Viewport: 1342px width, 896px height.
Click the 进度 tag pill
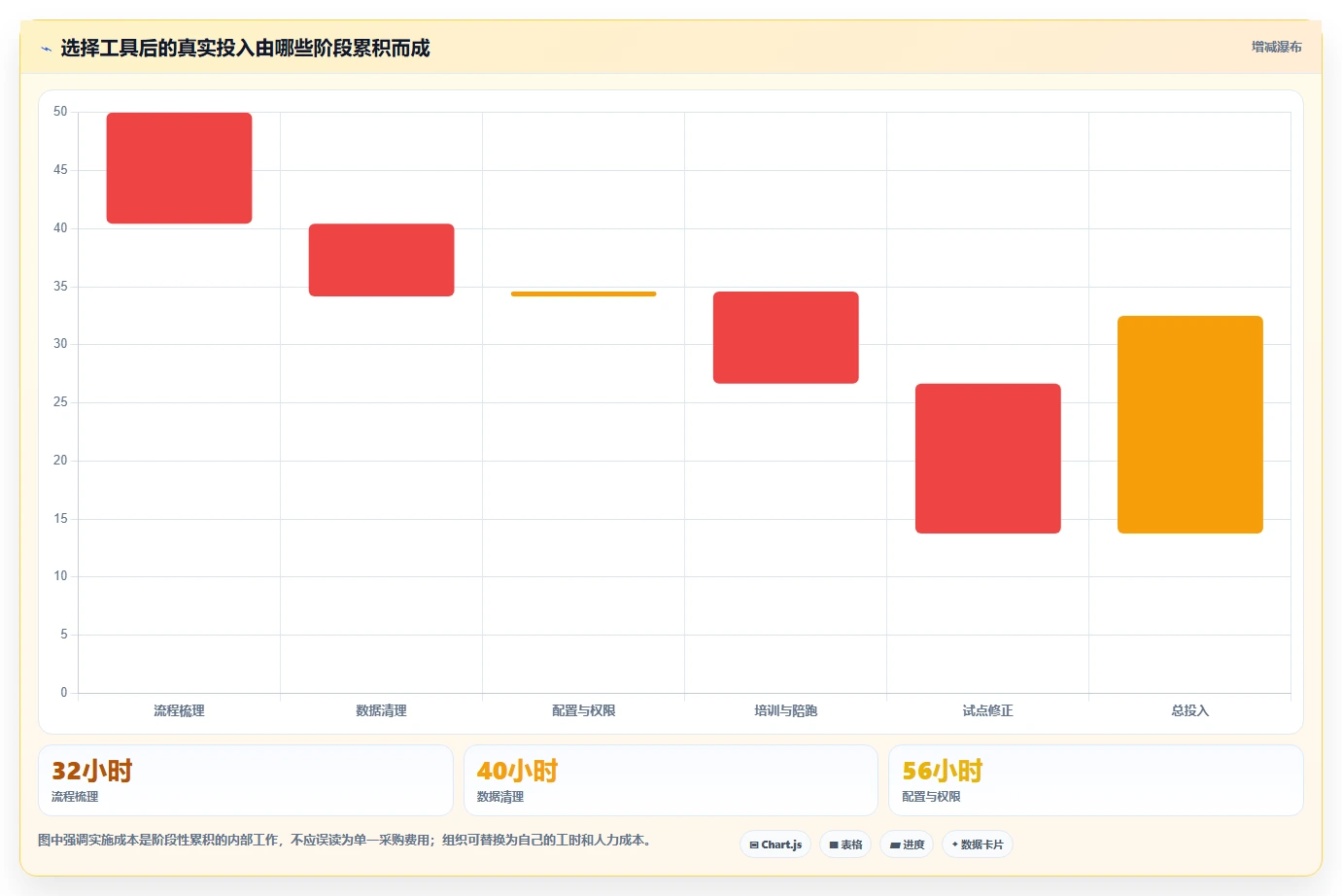(x=907, y=844)
